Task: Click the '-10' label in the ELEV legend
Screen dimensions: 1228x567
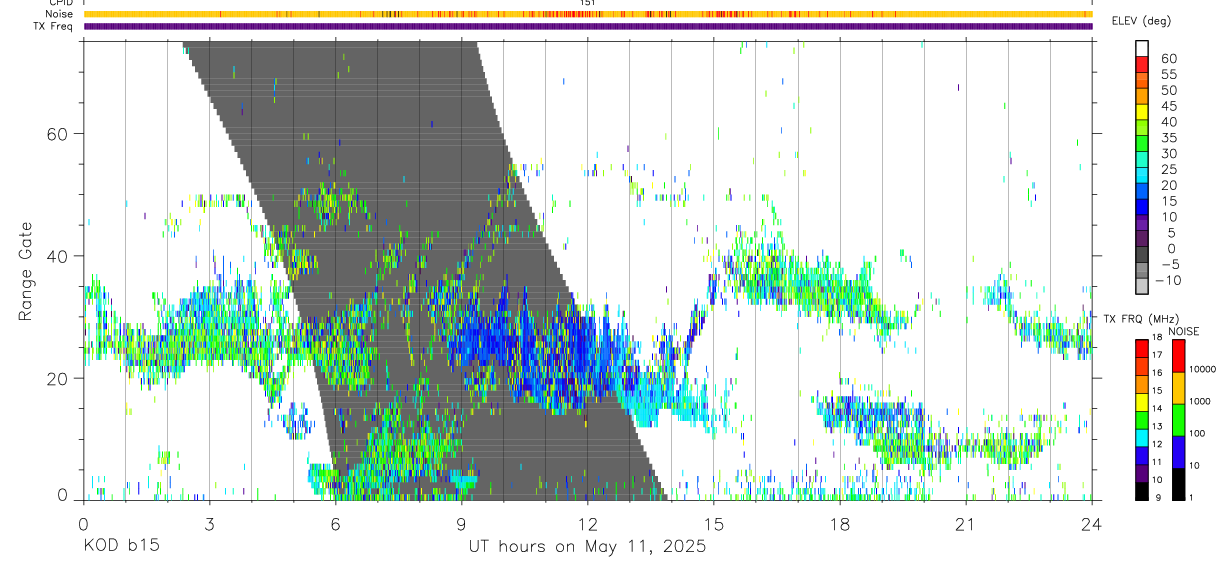Action: pyautogui.click(x=1166, y=280)
